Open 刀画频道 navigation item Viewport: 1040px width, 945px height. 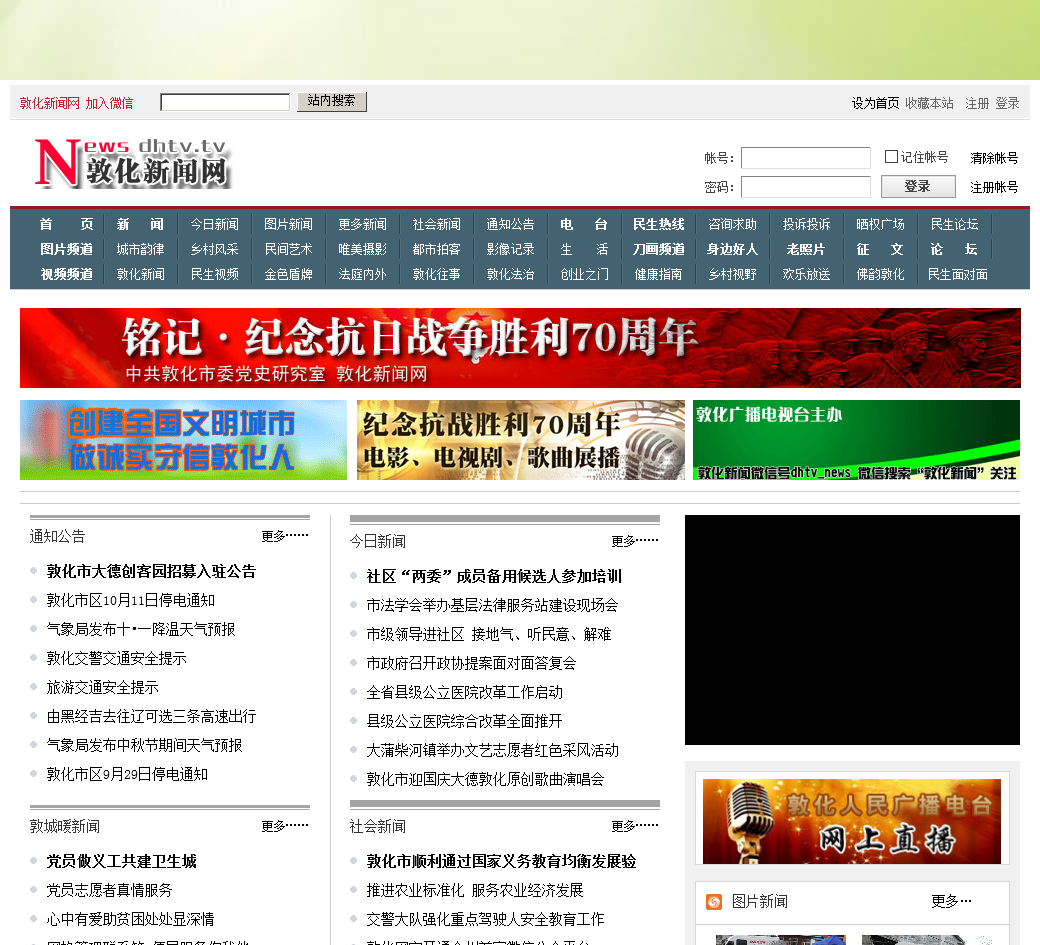point(659,249)
